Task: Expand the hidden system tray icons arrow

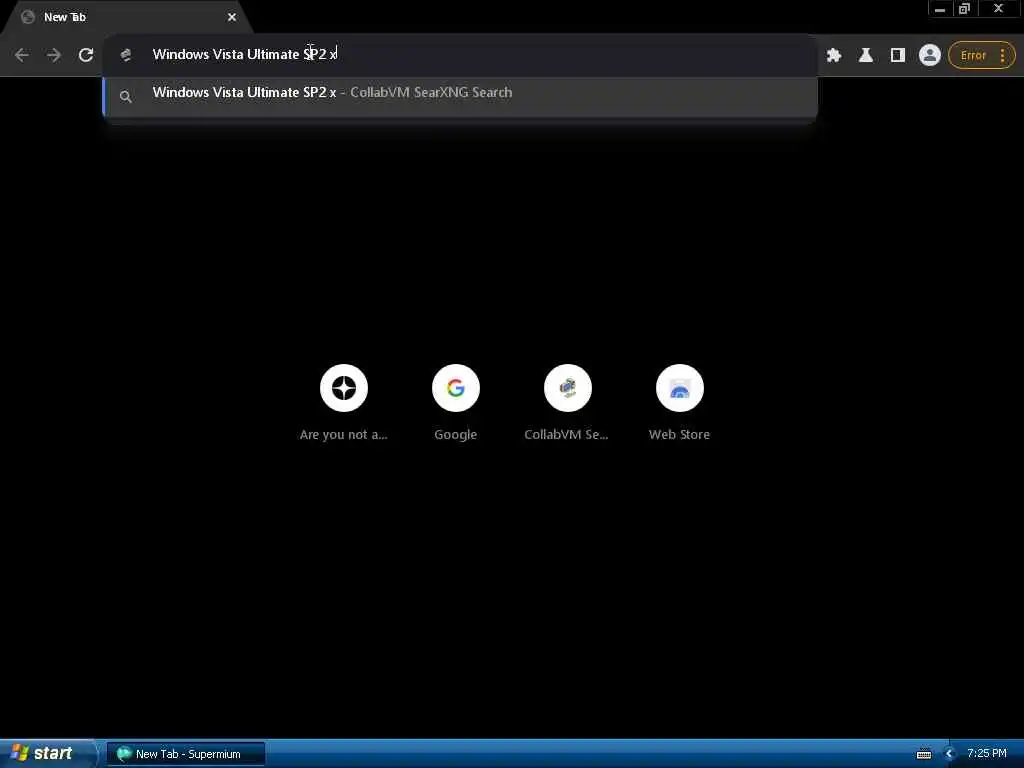Action: pyautogui.click(x=949, y=754)
